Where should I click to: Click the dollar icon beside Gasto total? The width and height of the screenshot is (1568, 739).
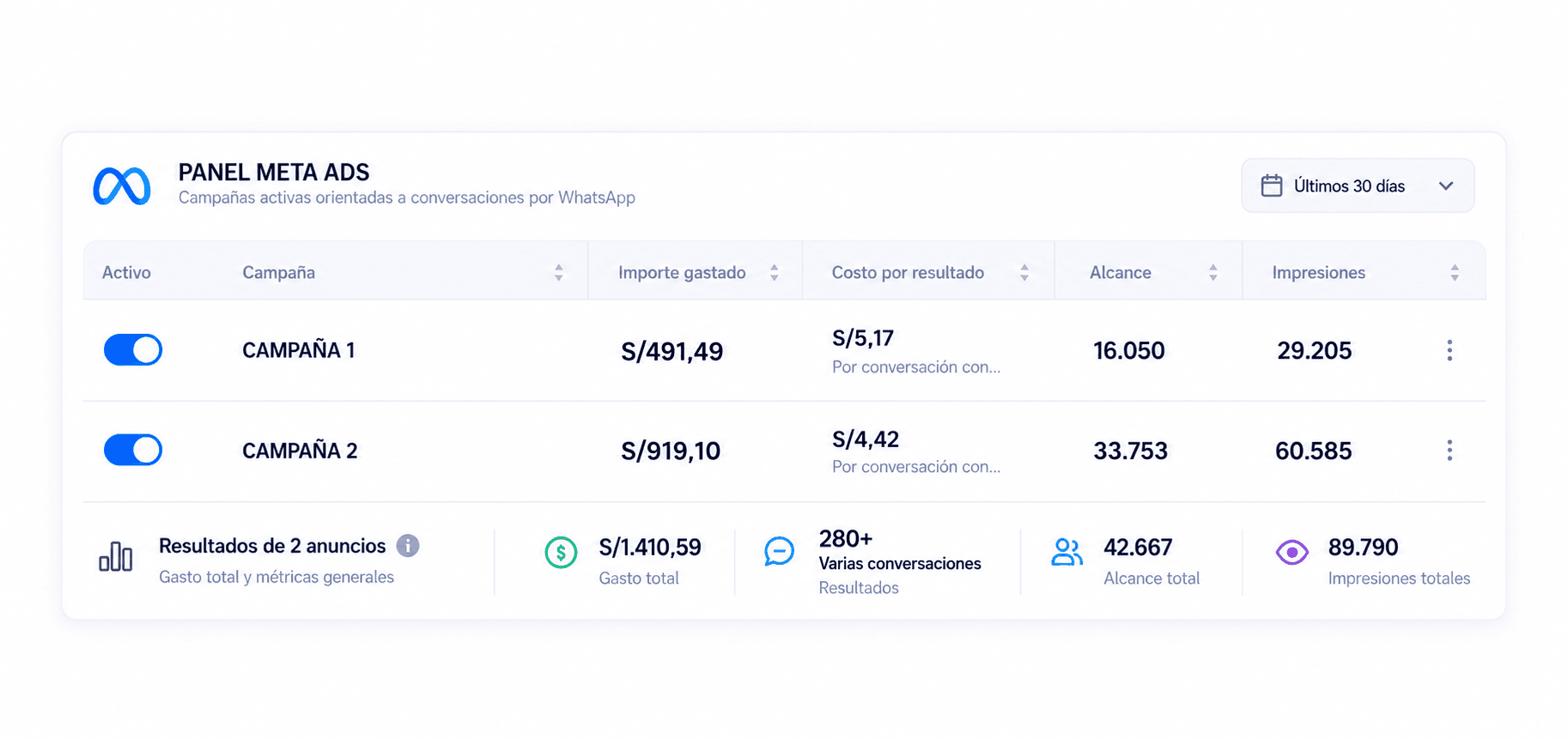tap(561, 552)
